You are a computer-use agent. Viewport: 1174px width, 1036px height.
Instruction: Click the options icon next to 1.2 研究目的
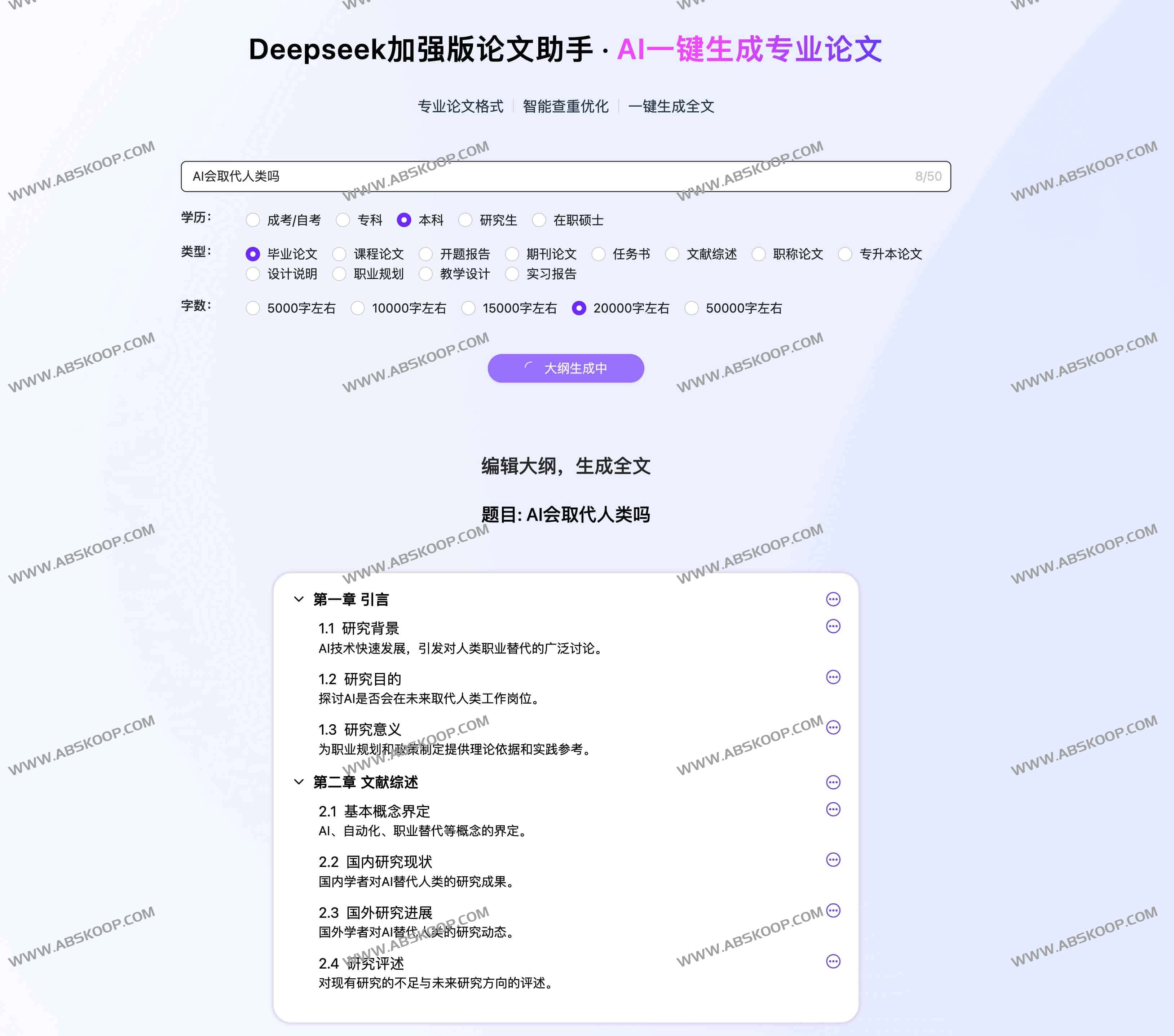(833, 678)
